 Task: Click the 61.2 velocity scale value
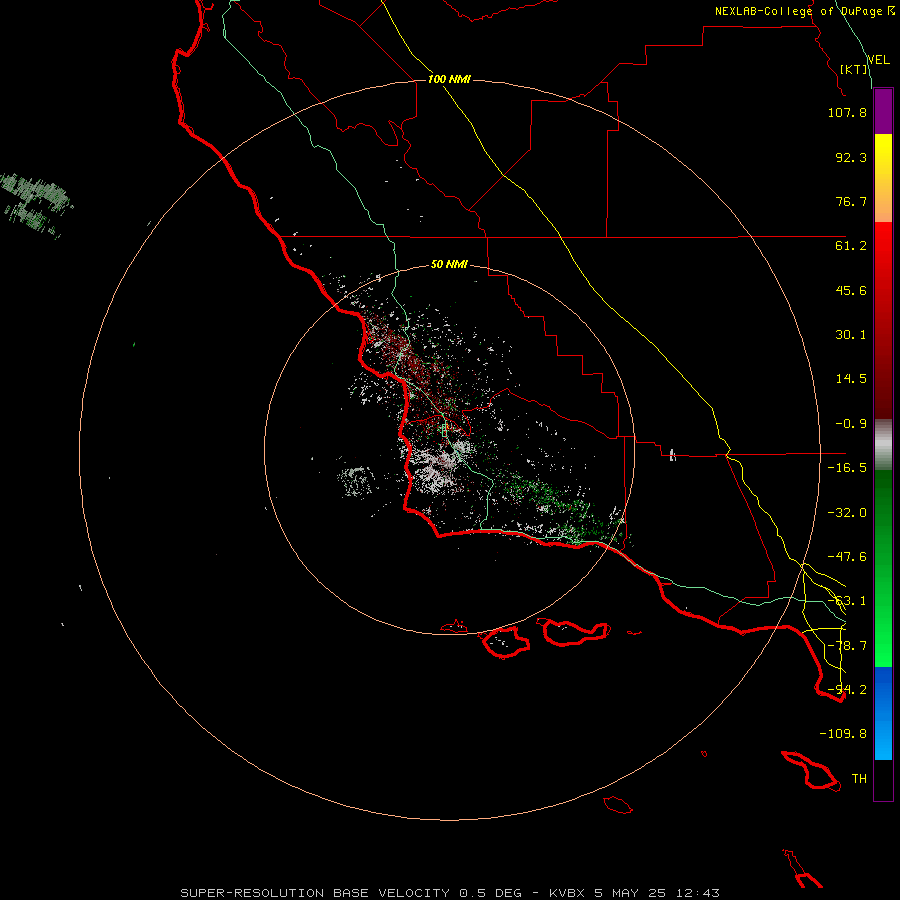pos(851,246)
